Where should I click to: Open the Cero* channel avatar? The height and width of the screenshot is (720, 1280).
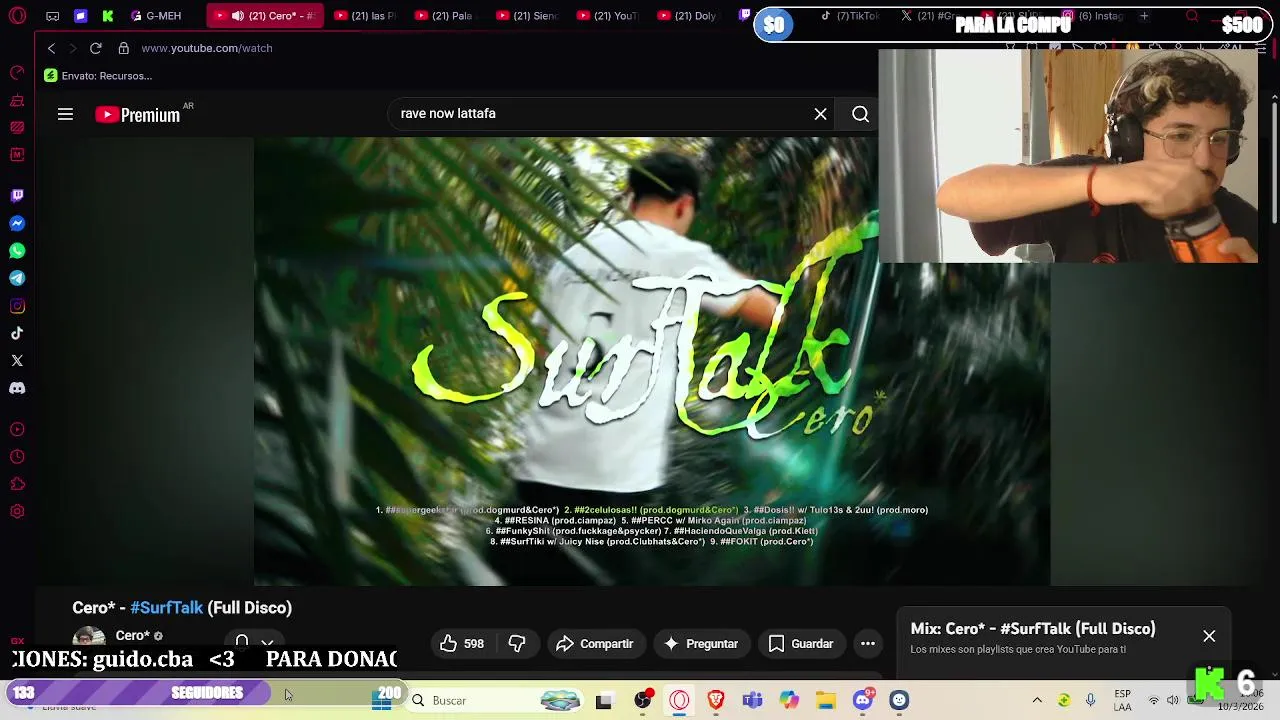tap(89, 637)
